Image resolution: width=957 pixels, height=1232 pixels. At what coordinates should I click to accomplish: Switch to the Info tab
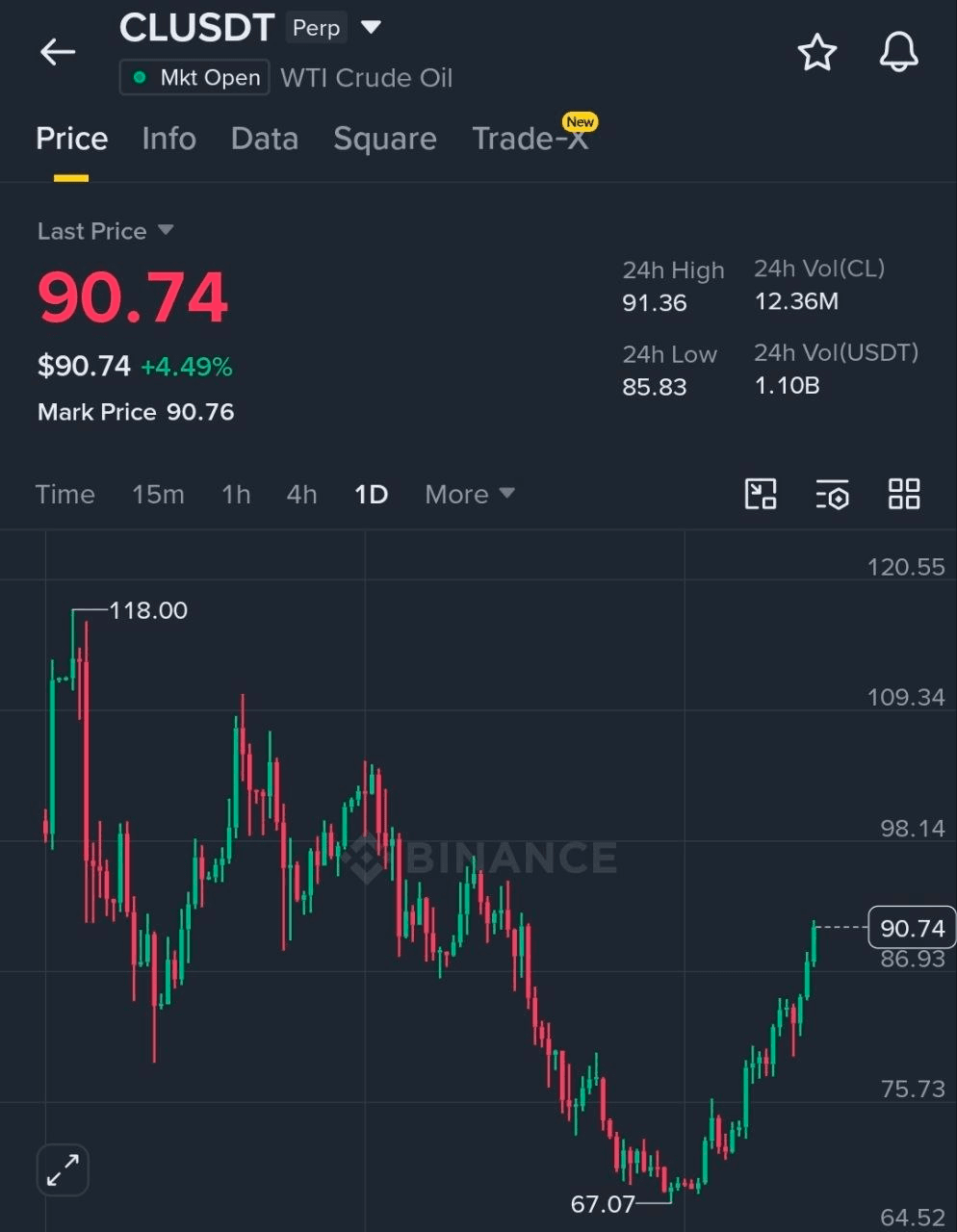[168, 139]
